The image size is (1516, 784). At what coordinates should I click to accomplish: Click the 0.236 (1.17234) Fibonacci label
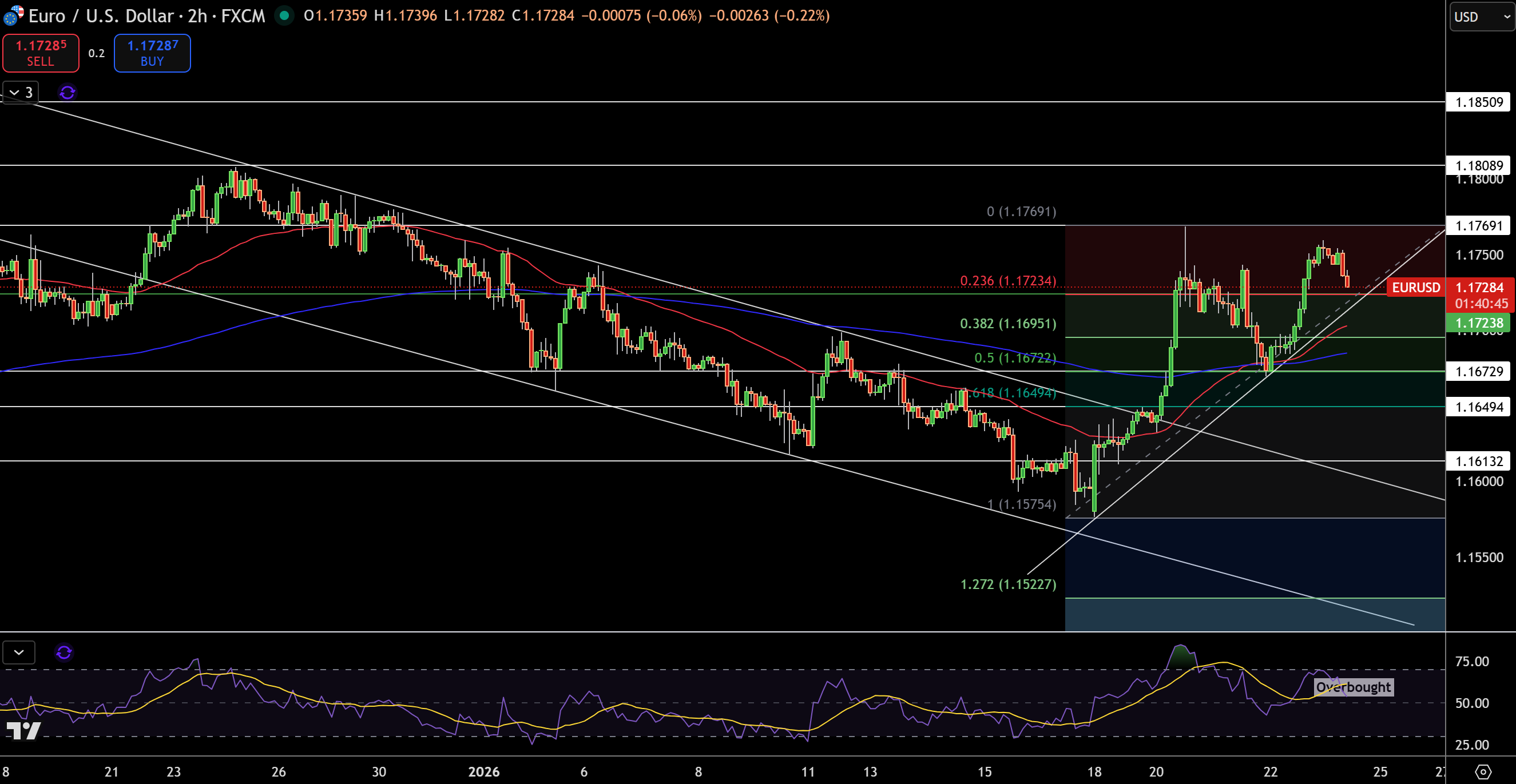point(1008,281)
